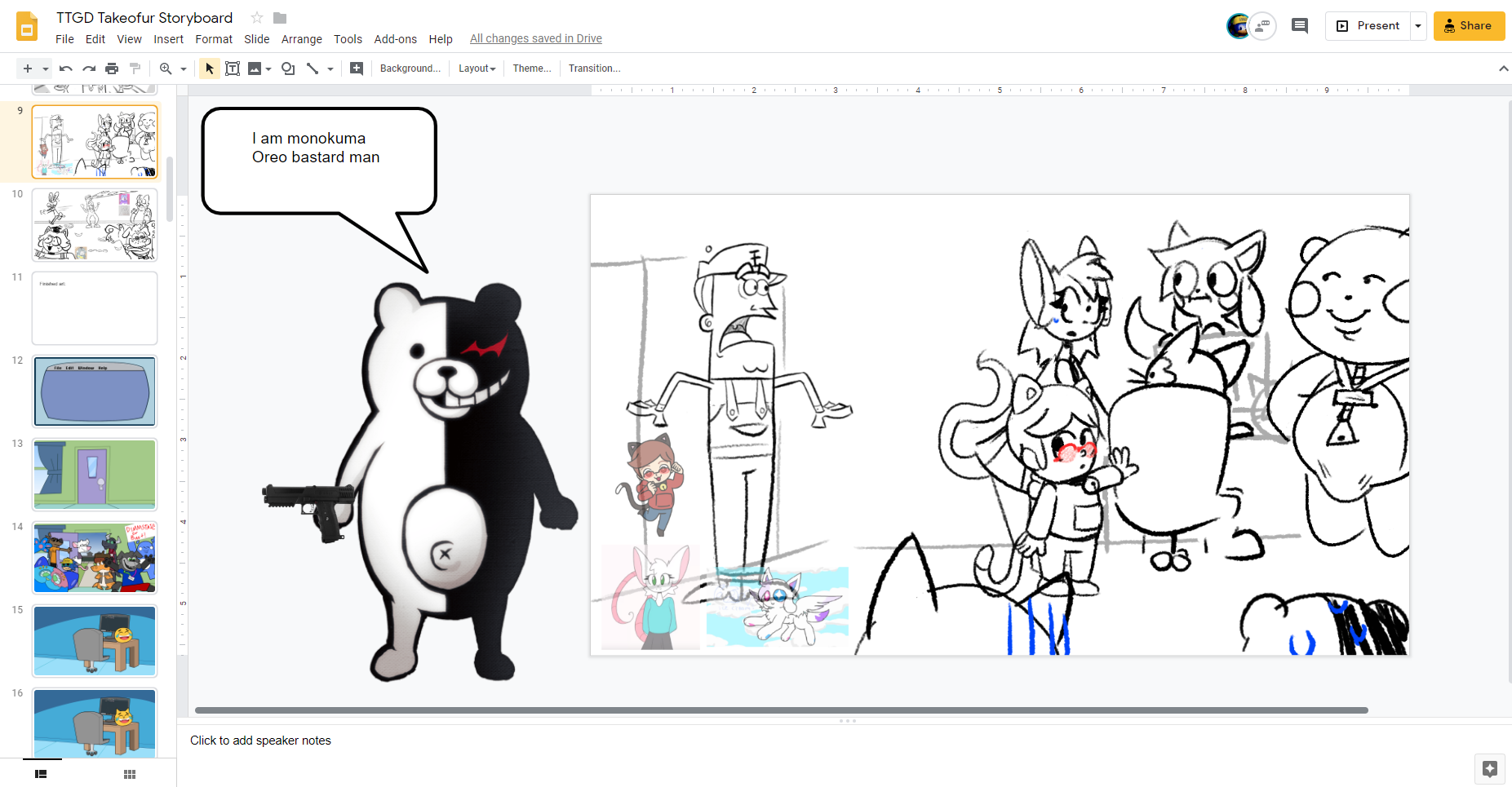Viewport: 1512px width, 787px height.
Task: Print the presentation using printer icon
Action: click(112, 69)
